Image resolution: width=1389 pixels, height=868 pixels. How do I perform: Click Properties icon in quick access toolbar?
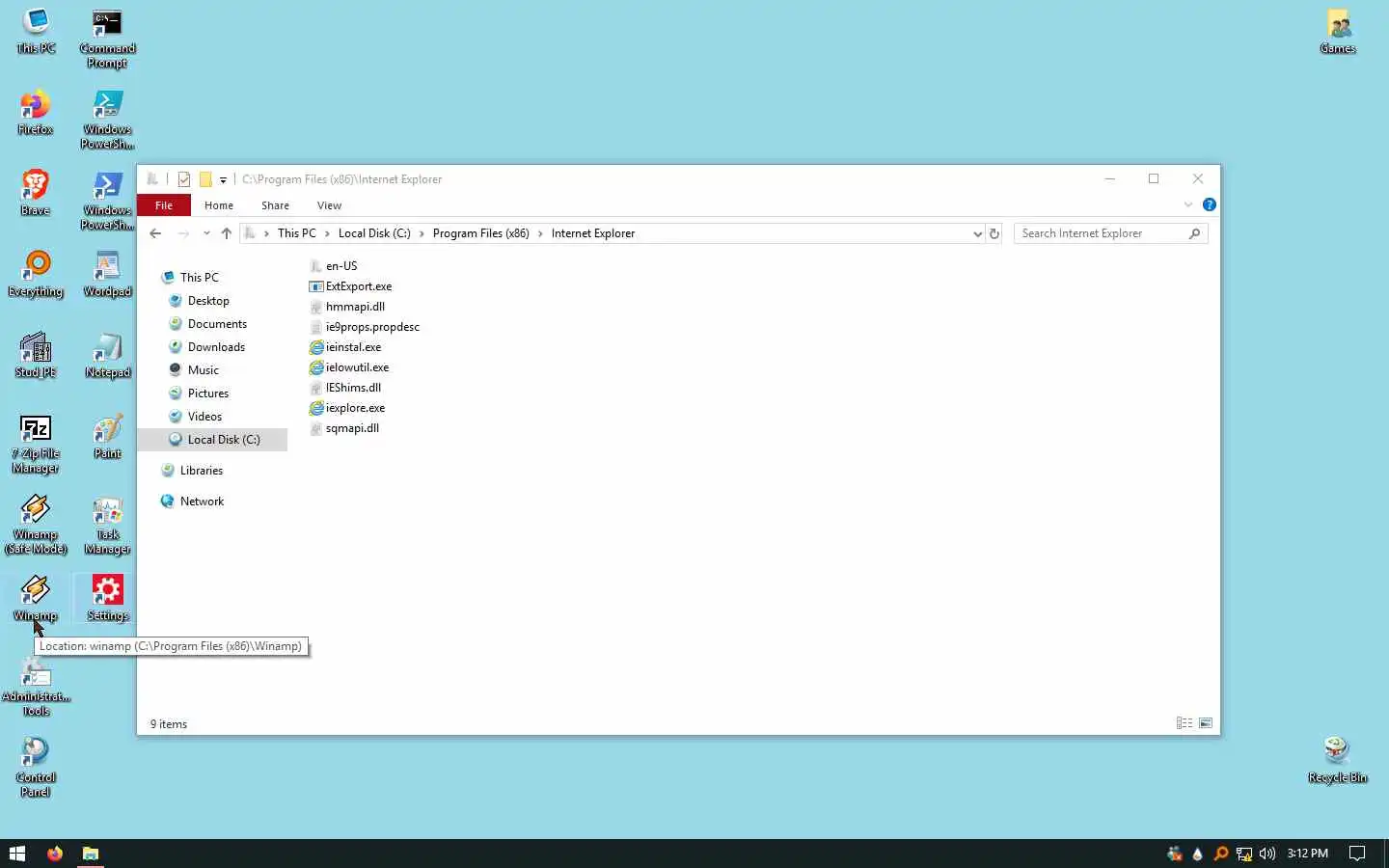[x=184, y=179]
